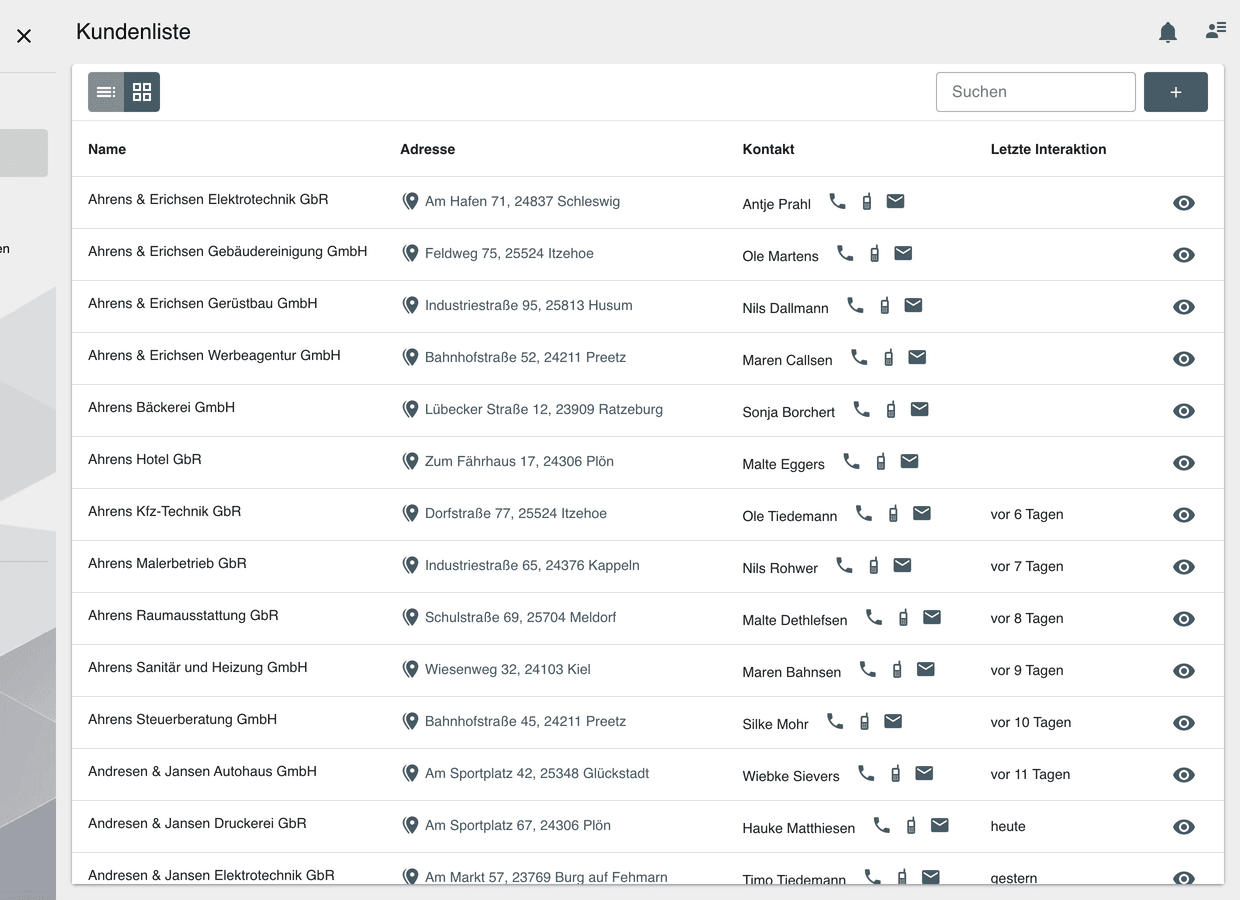Click the 'heute' last interaction cell

pos(1008,826)
